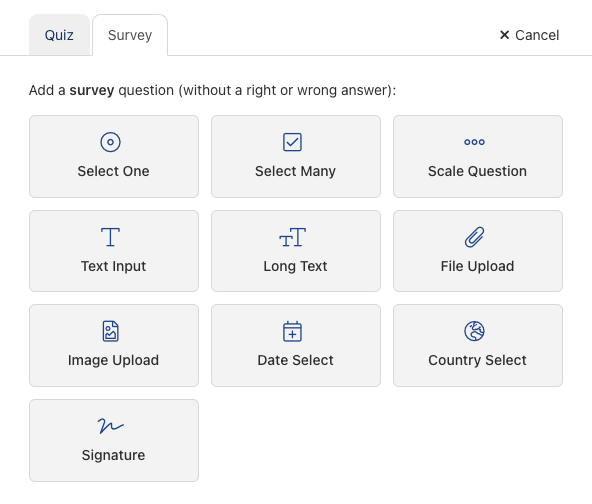Add a Scale Question label
The height and width of the screenshot is (504, 592).
[477, 171]
